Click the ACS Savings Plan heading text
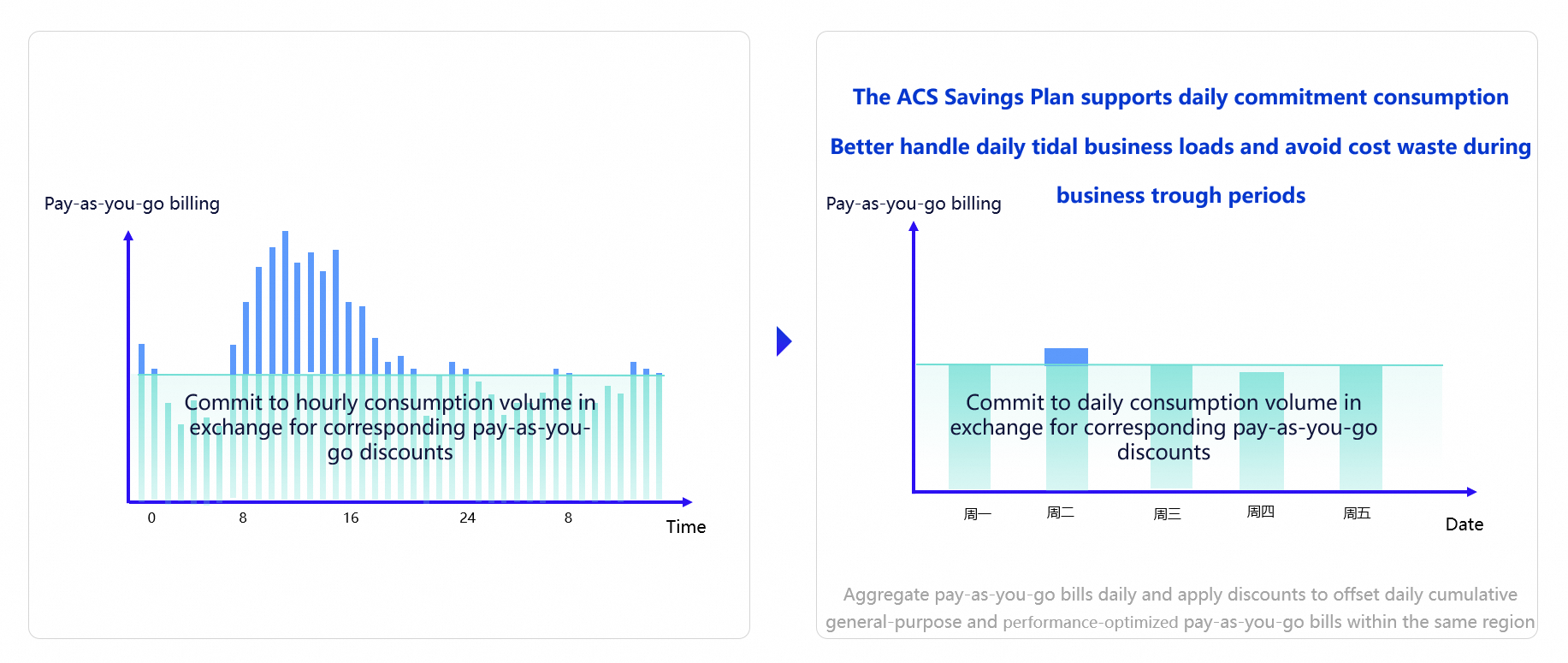The image size is (1568, 663). point(1180,98)
